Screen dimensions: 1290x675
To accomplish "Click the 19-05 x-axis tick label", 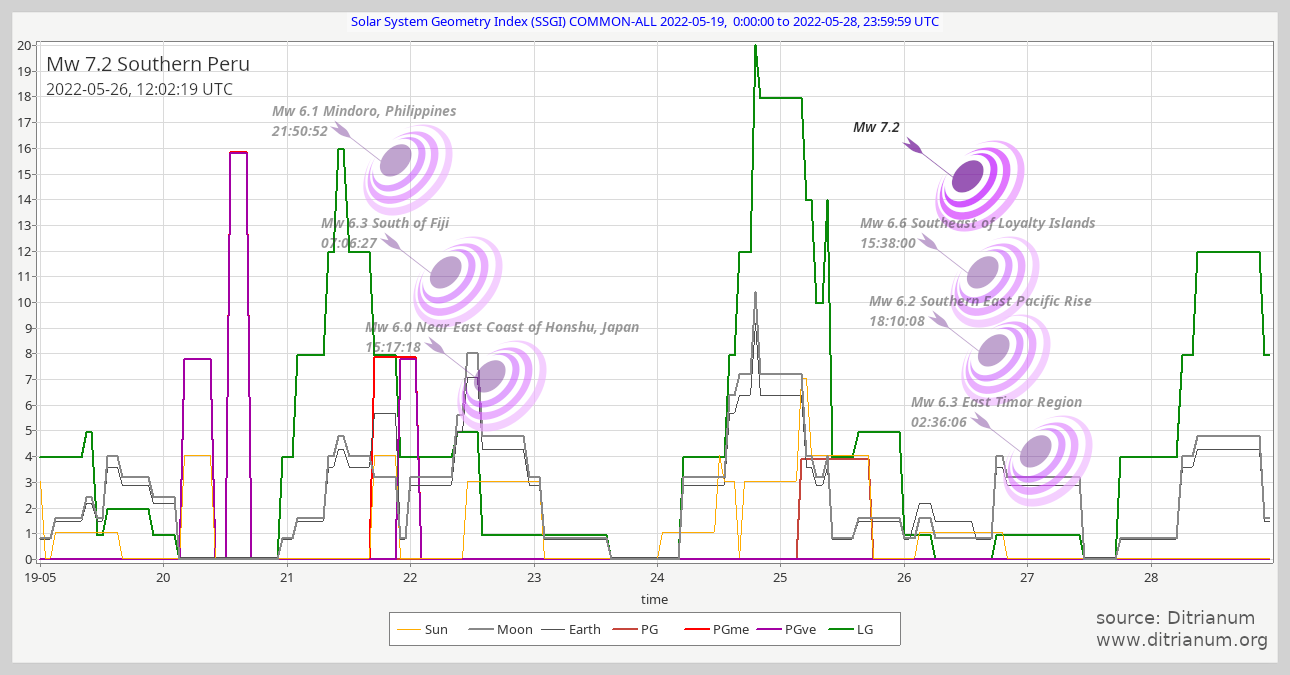I will pyautogui.click(x=40, y=577).
